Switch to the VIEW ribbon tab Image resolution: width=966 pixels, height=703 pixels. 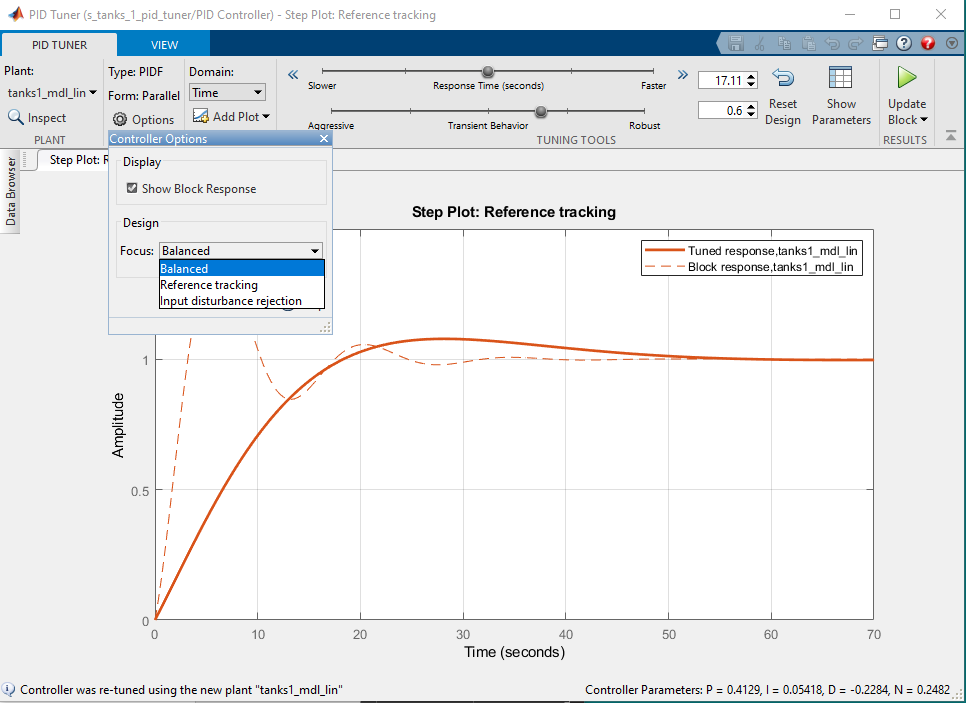164,45
